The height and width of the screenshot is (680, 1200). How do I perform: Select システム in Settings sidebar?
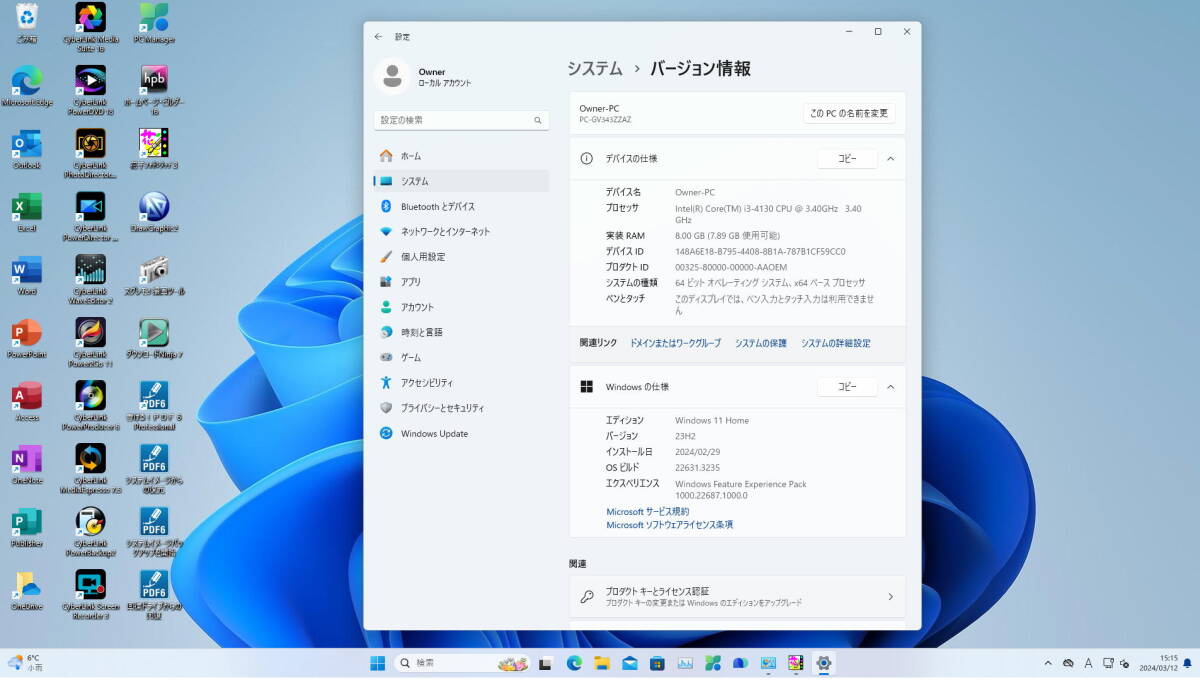coord(461,181)
